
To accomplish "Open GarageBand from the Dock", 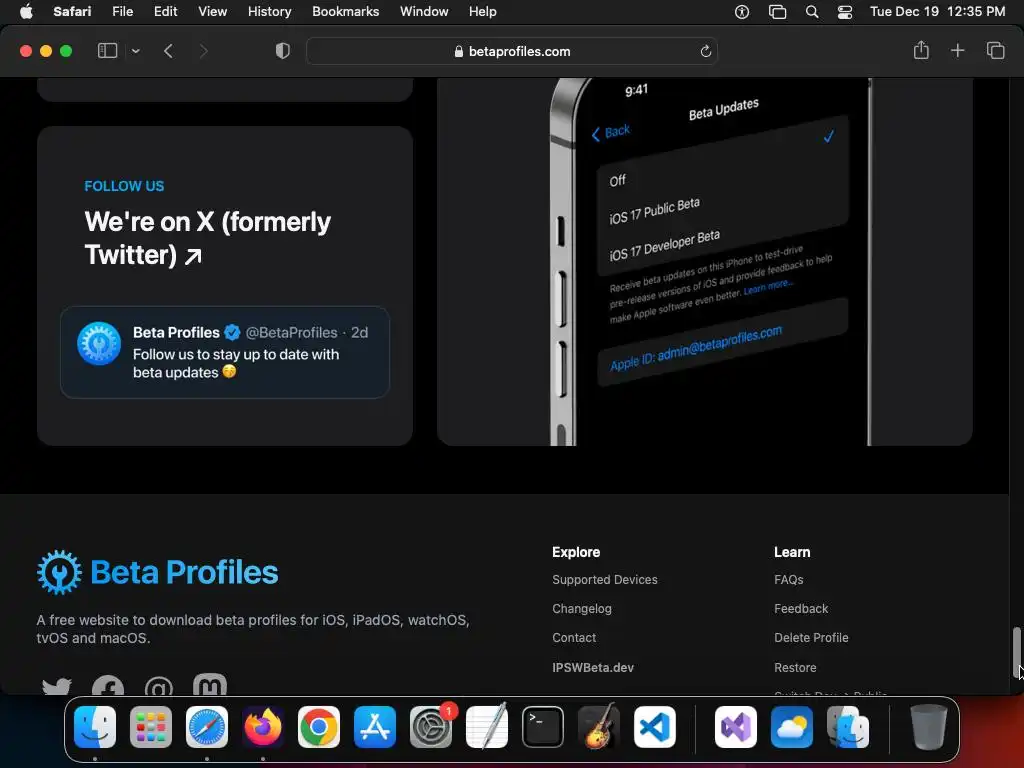I will 599,727.
